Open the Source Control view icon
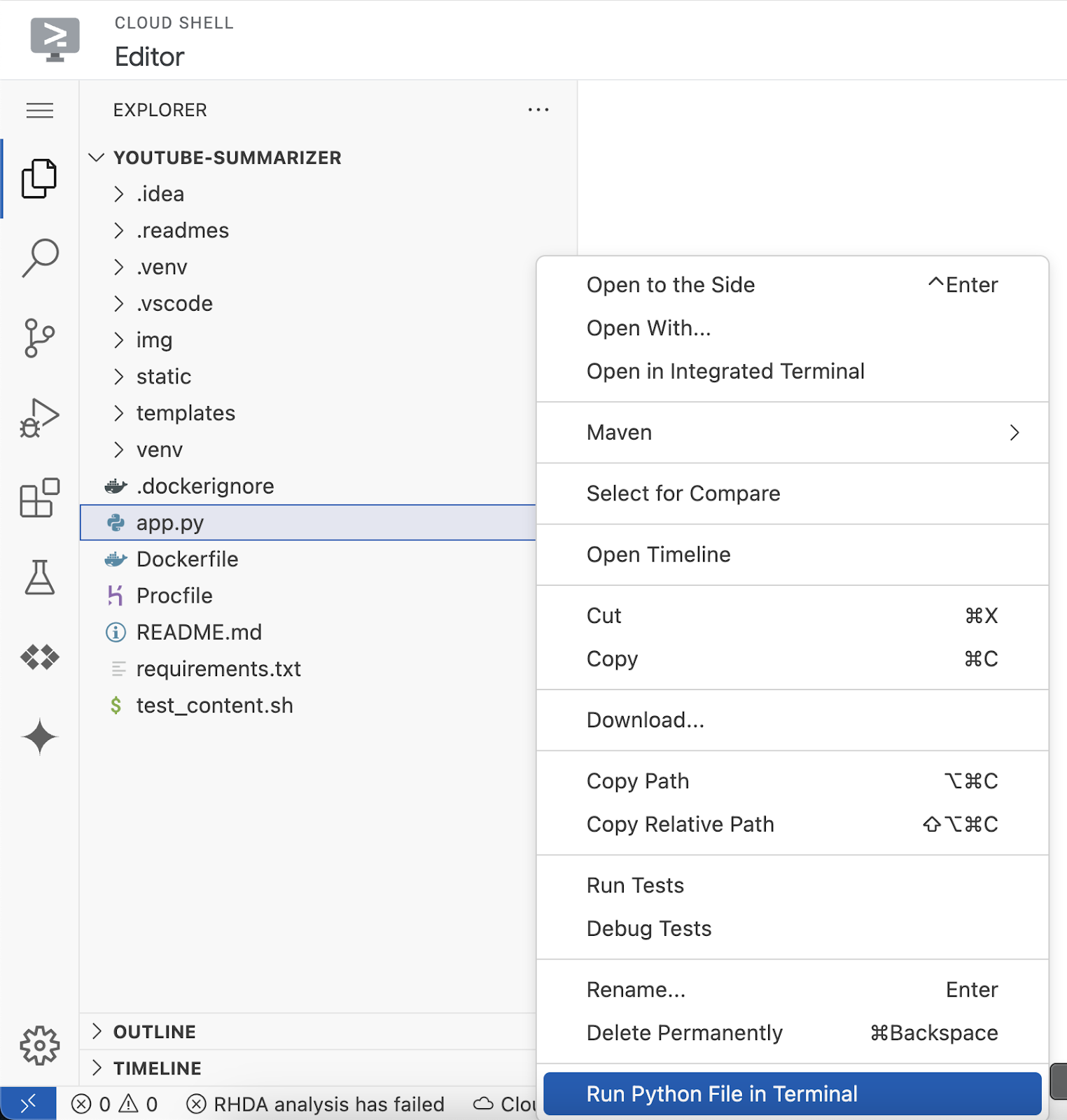The image size is (1067, 1120). click(40, 338)
